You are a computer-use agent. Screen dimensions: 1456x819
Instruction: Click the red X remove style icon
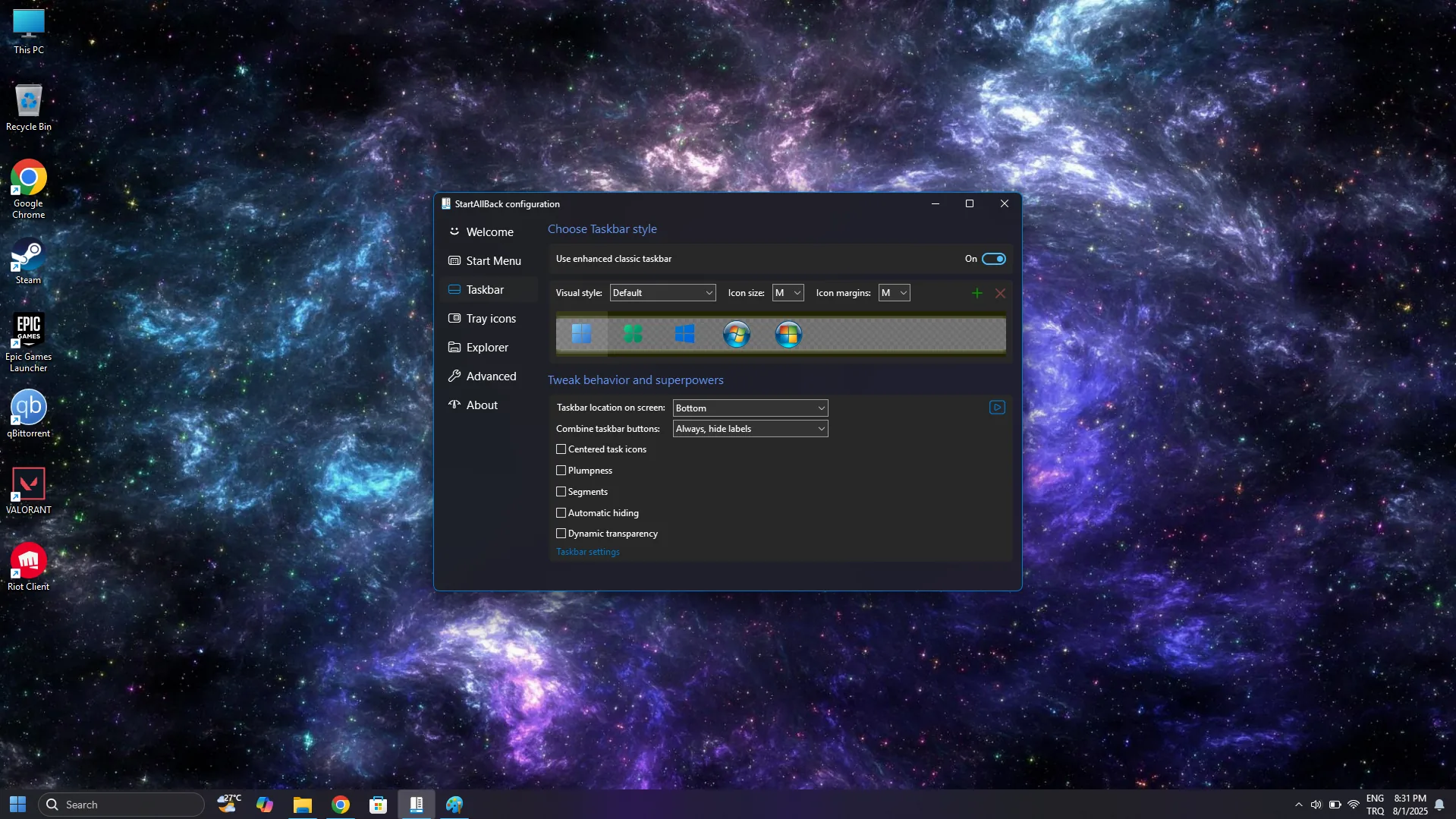[x=1001, y=293]
